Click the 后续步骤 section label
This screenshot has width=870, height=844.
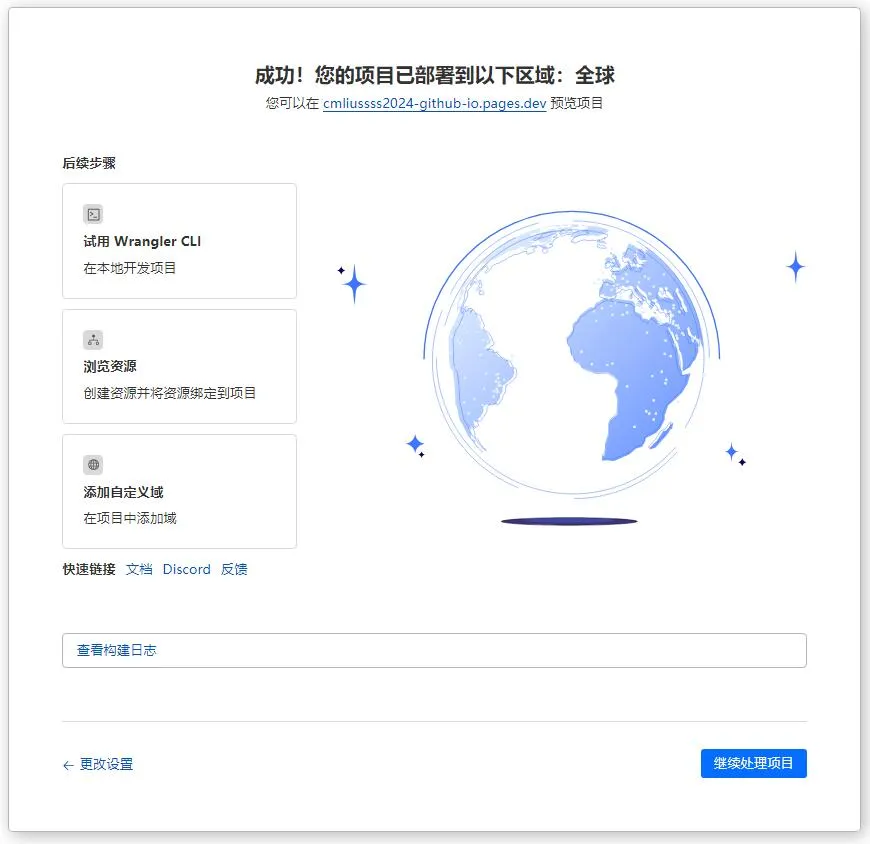click(89, 162)
